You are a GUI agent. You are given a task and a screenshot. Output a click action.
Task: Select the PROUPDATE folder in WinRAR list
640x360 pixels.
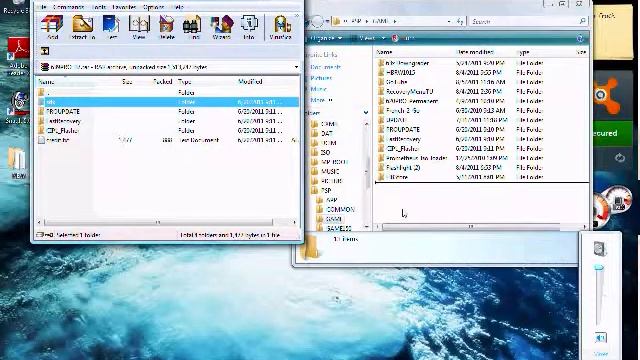(62, 111)
